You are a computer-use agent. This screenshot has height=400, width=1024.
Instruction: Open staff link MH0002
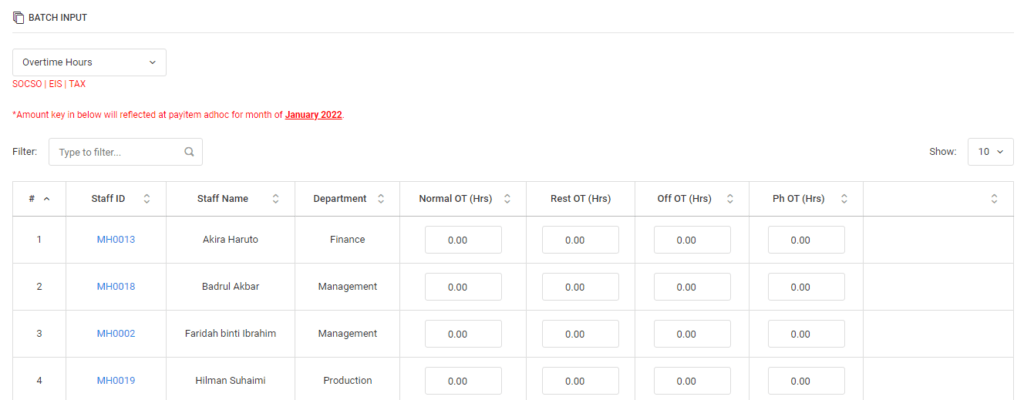[116, 333]
